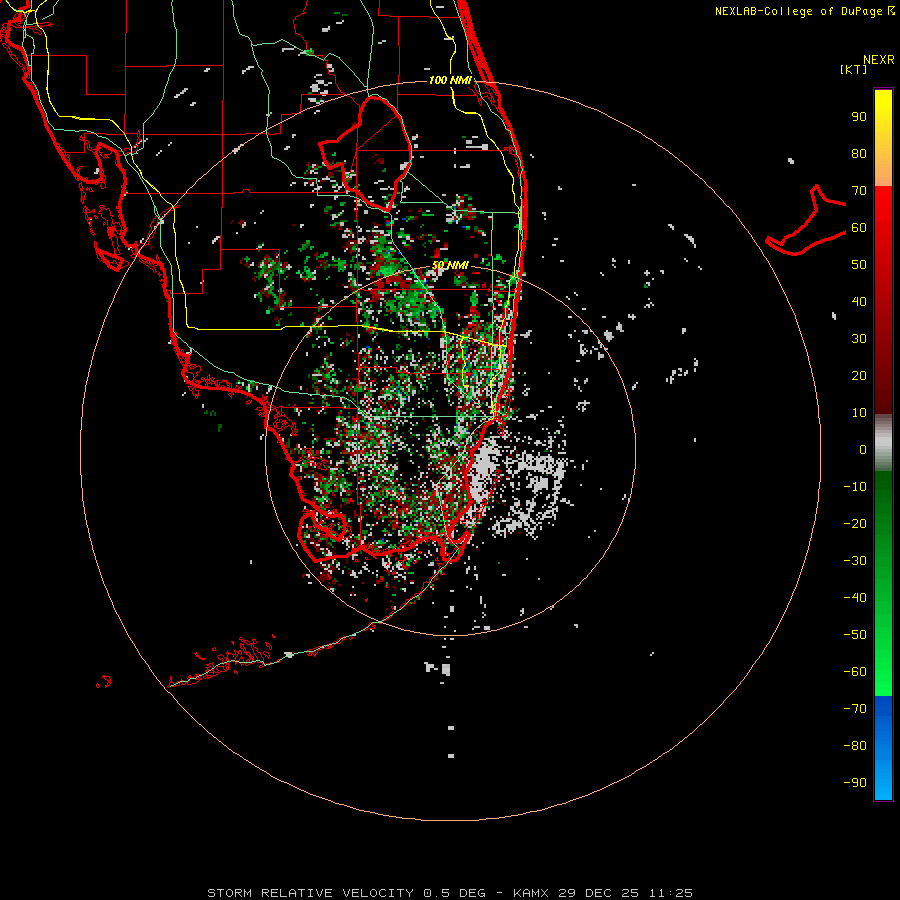Click the 90 value on velocity scale
This screenshot has height=900, width=900.
859,117
